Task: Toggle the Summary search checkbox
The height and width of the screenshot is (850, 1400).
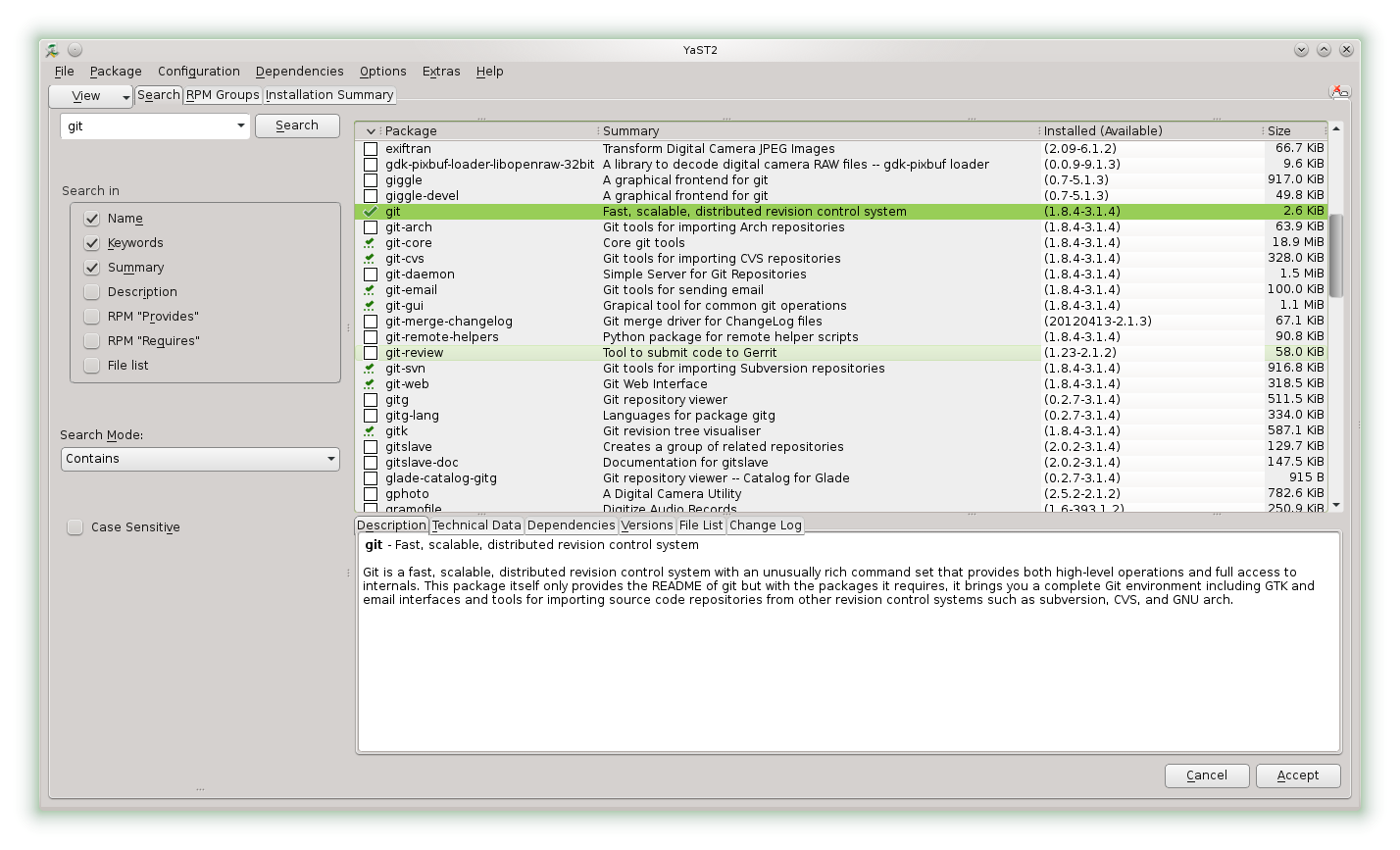Action: tap(92, 268)
